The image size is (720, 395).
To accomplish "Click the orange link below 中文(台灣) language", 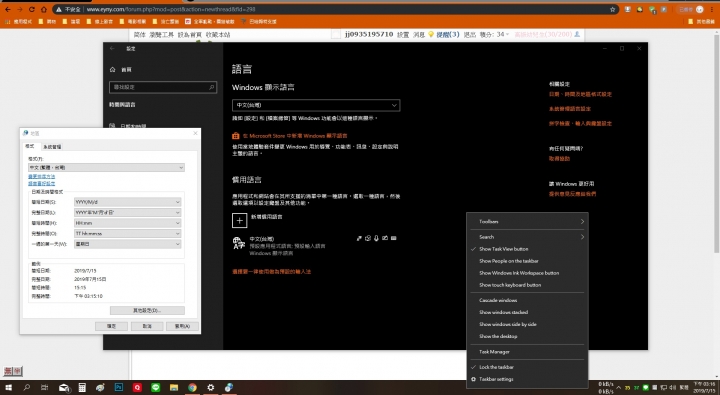I will click(x=271, y=271).
